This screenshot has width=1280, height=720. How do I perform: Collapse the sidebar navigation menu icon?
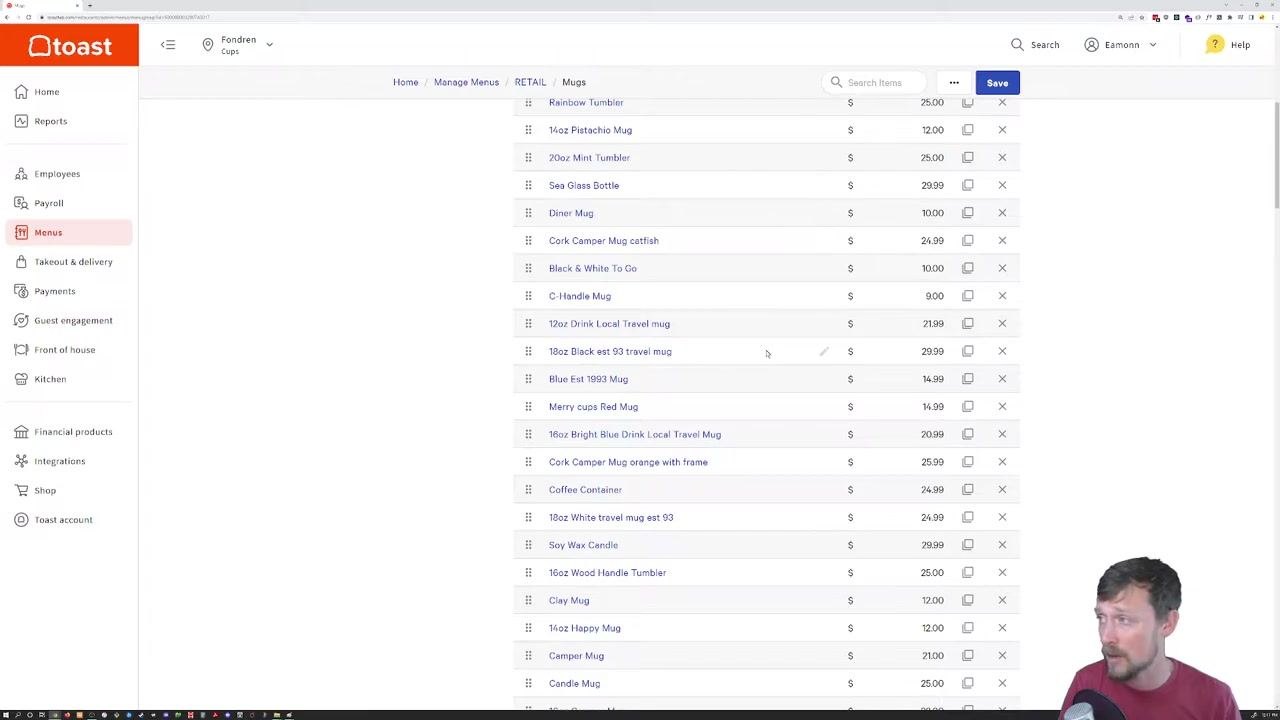[x=168, y=45]
